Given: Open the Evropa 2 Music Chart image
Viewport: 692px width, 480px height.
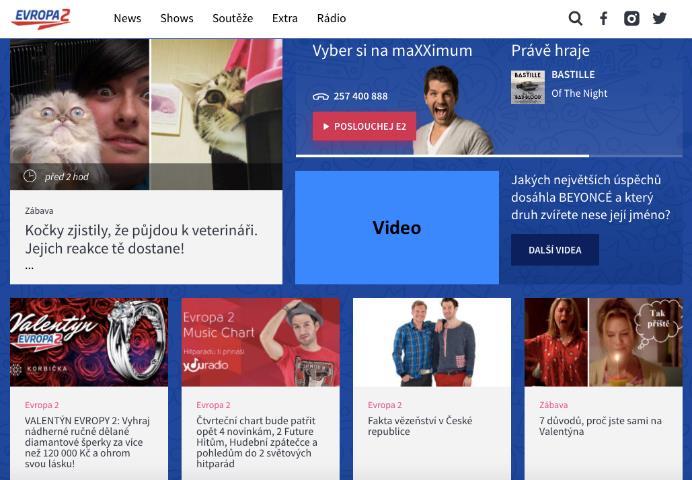Looking at the screenshot, I should [x=260, y=342].
